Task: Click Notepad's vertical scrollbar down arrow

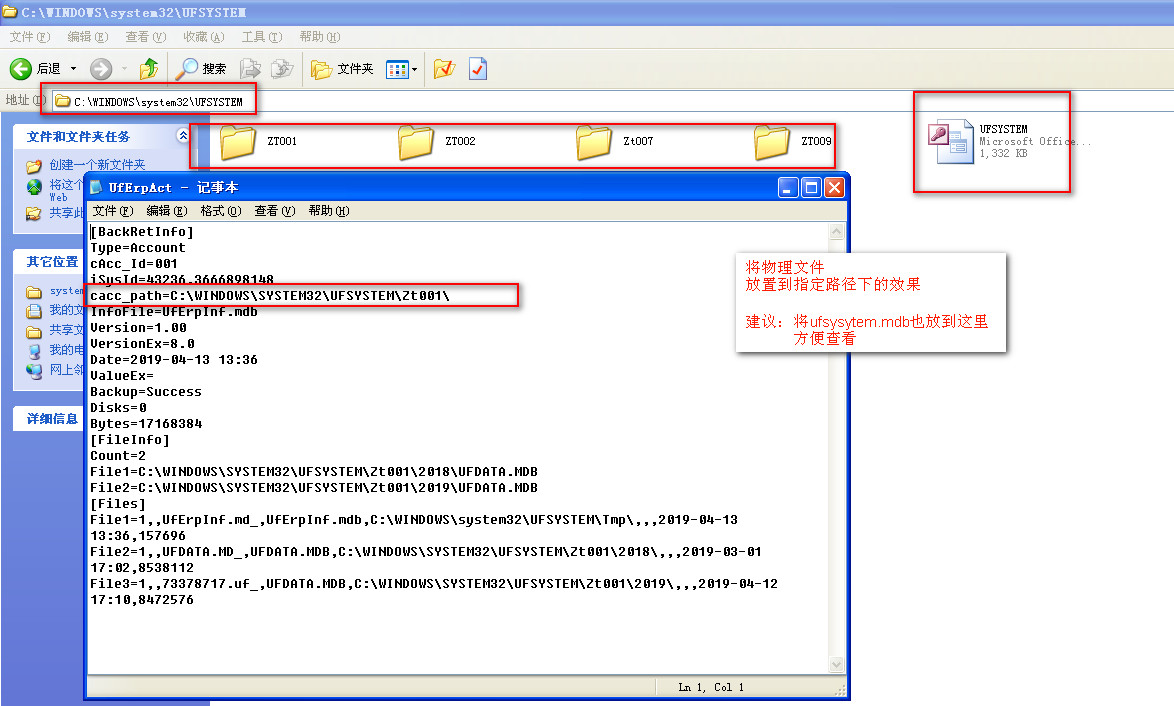Action: click(x=837, y=665)
